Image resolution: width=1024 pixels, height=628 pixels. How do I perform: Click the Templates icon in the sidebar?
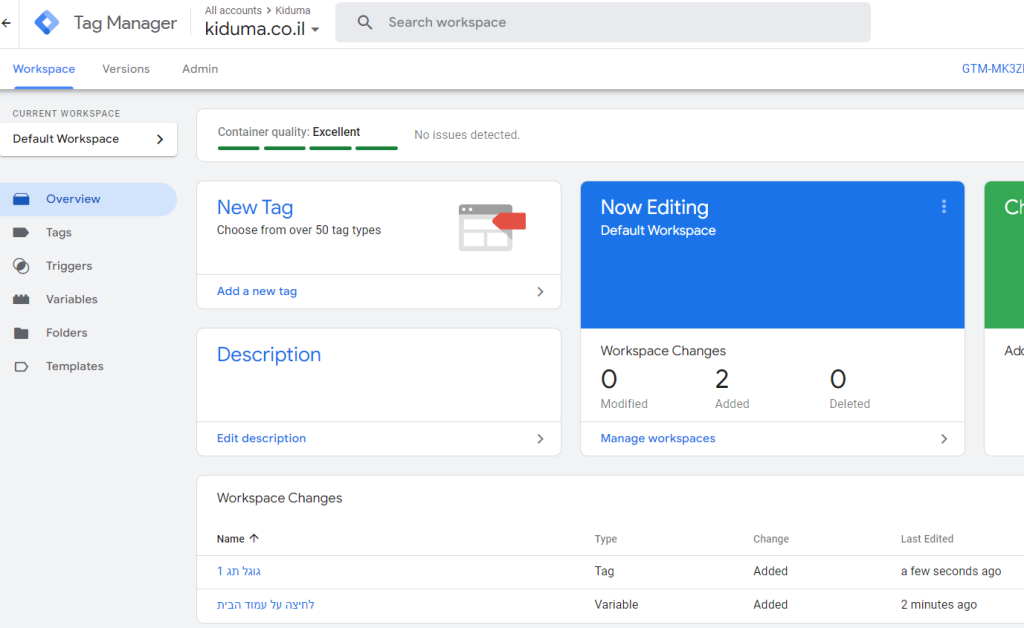21,367
